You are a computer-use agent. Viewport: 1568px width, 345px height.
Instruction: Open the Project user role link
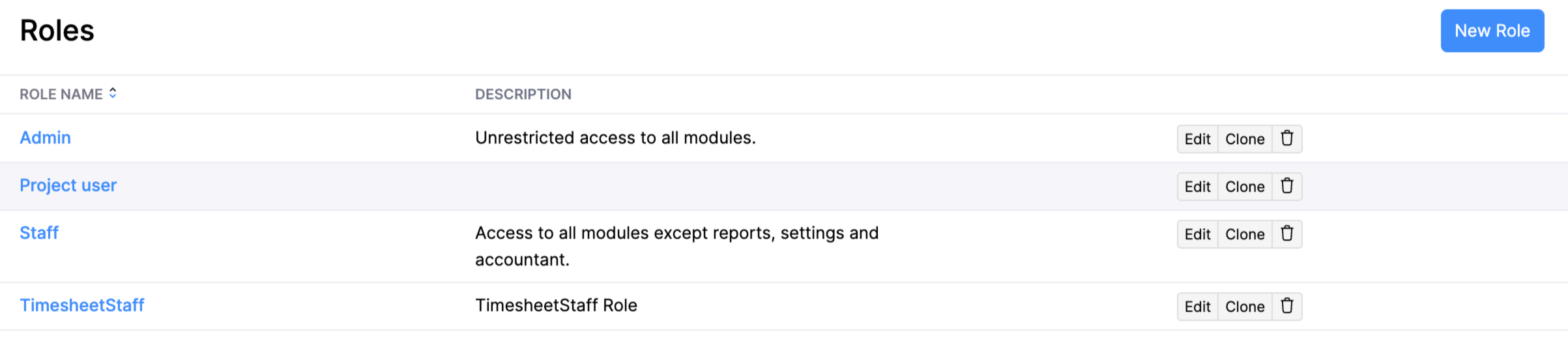pyautogui.click(x=68, y=185)
